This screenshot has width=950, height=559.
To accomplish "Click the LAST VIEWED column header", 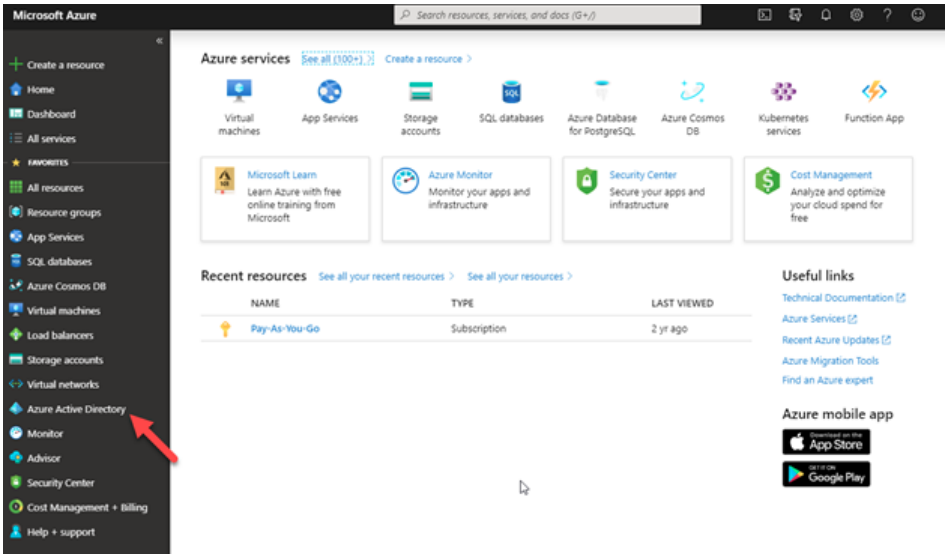I will (682, 303).
